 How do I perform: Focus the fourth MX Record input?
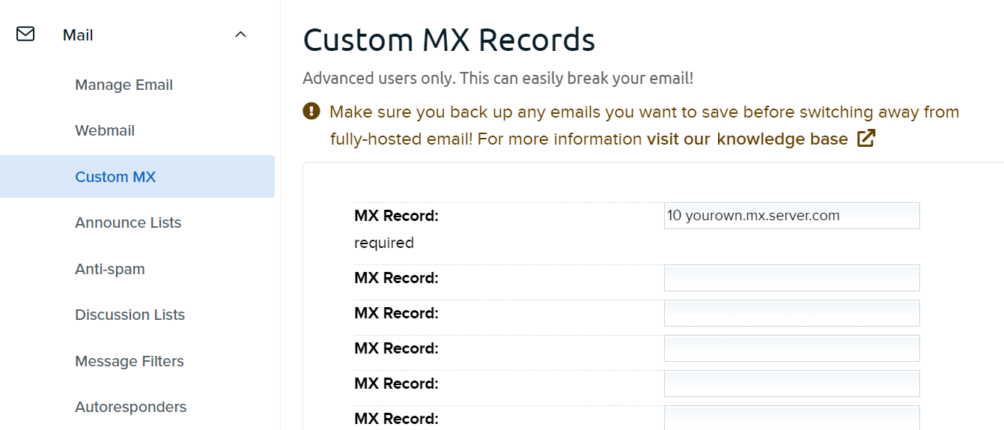791,348
